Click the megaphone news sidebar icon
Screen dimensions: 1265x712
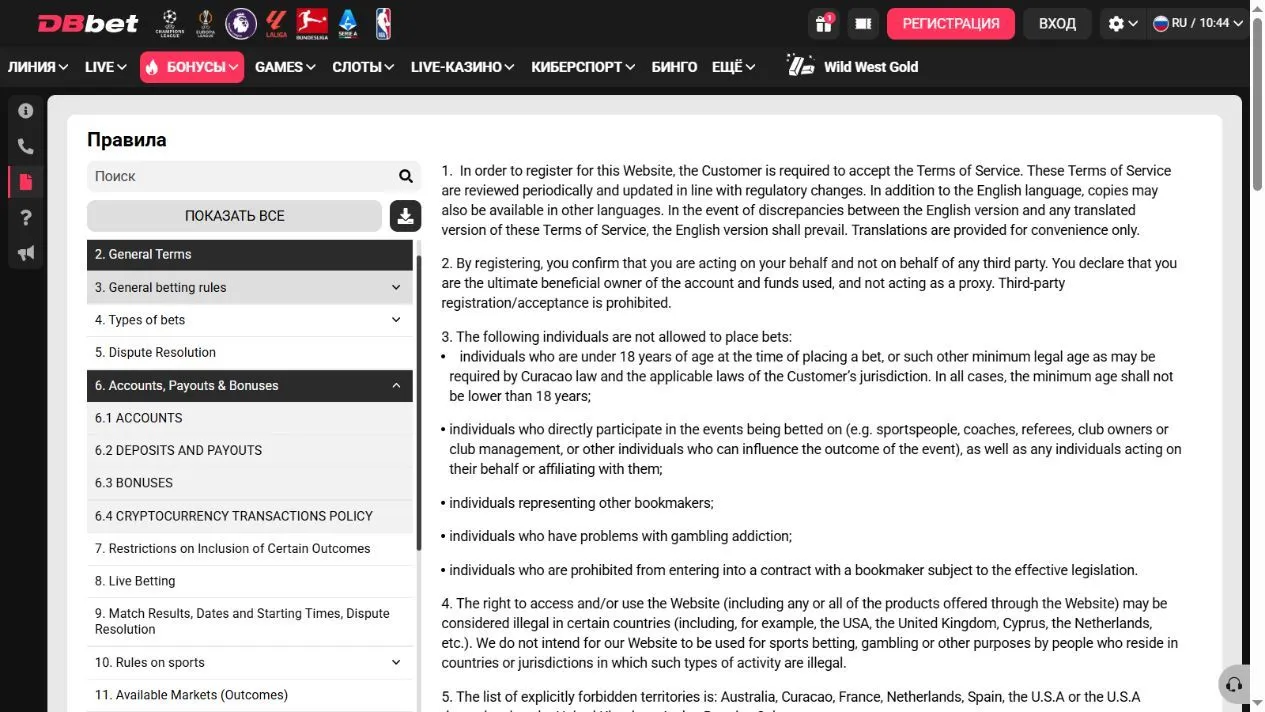click(26, 253)
